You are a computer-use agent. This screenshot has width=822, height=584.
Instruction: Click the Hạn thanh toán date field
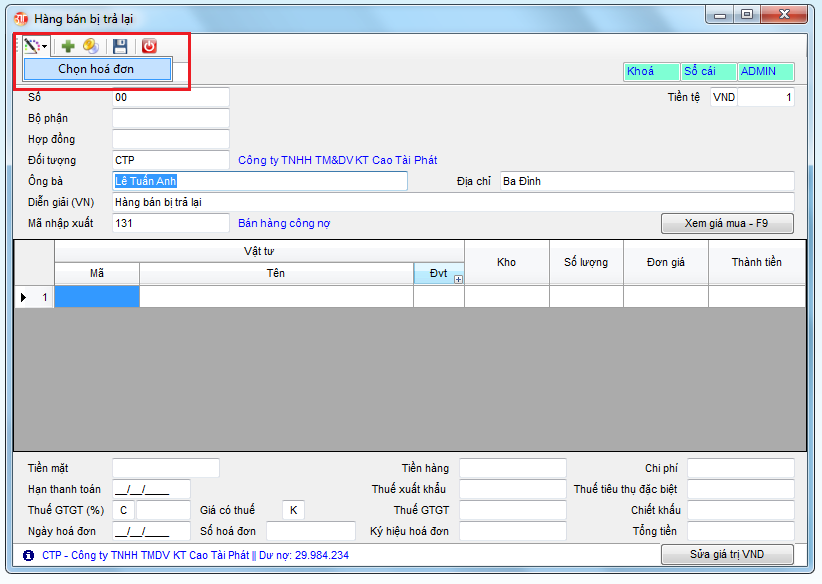coord(151,490)
